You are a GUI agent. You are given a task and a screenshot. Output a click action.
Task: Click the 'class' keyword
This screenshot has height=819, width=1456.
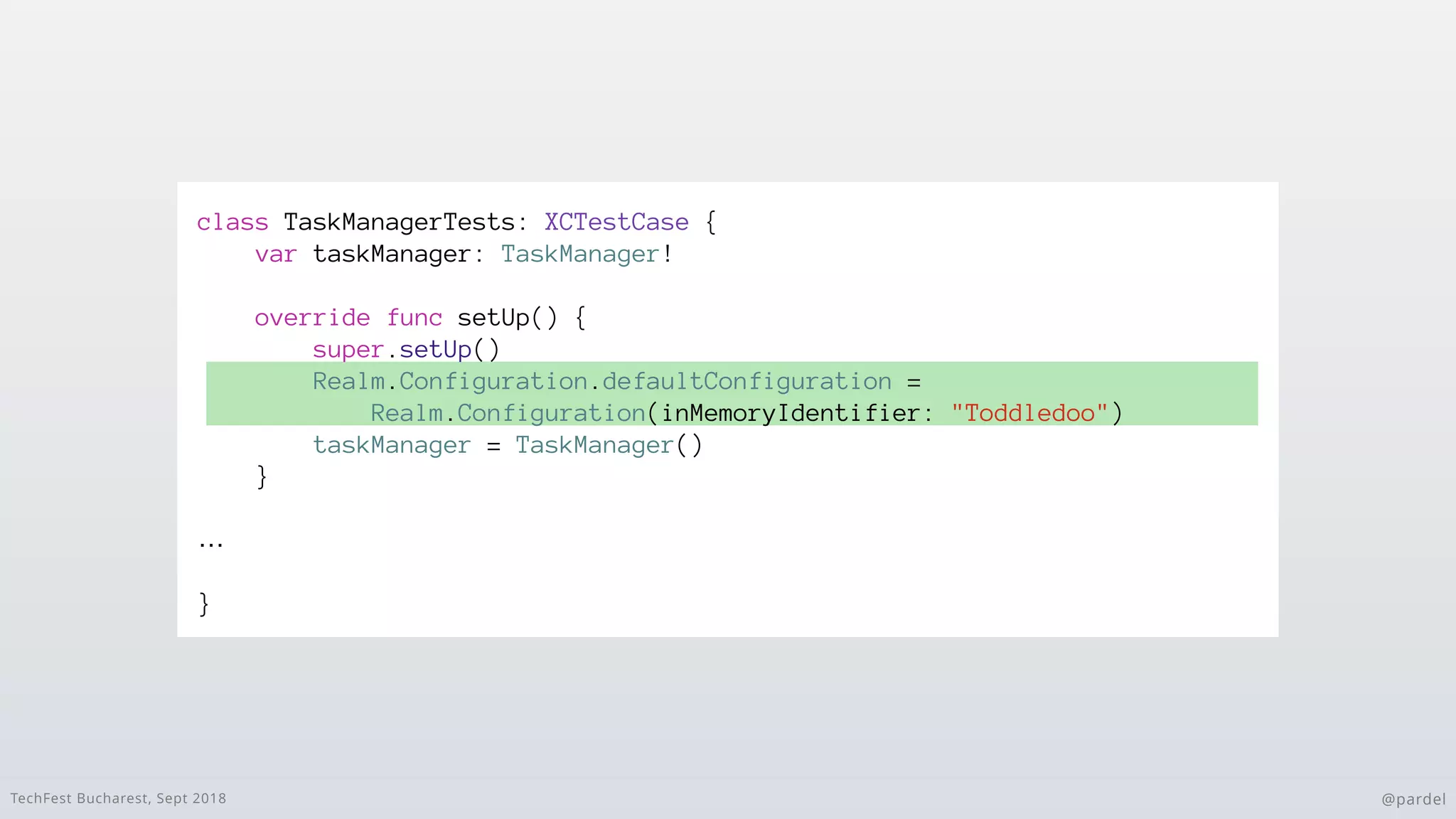(232, 222)
